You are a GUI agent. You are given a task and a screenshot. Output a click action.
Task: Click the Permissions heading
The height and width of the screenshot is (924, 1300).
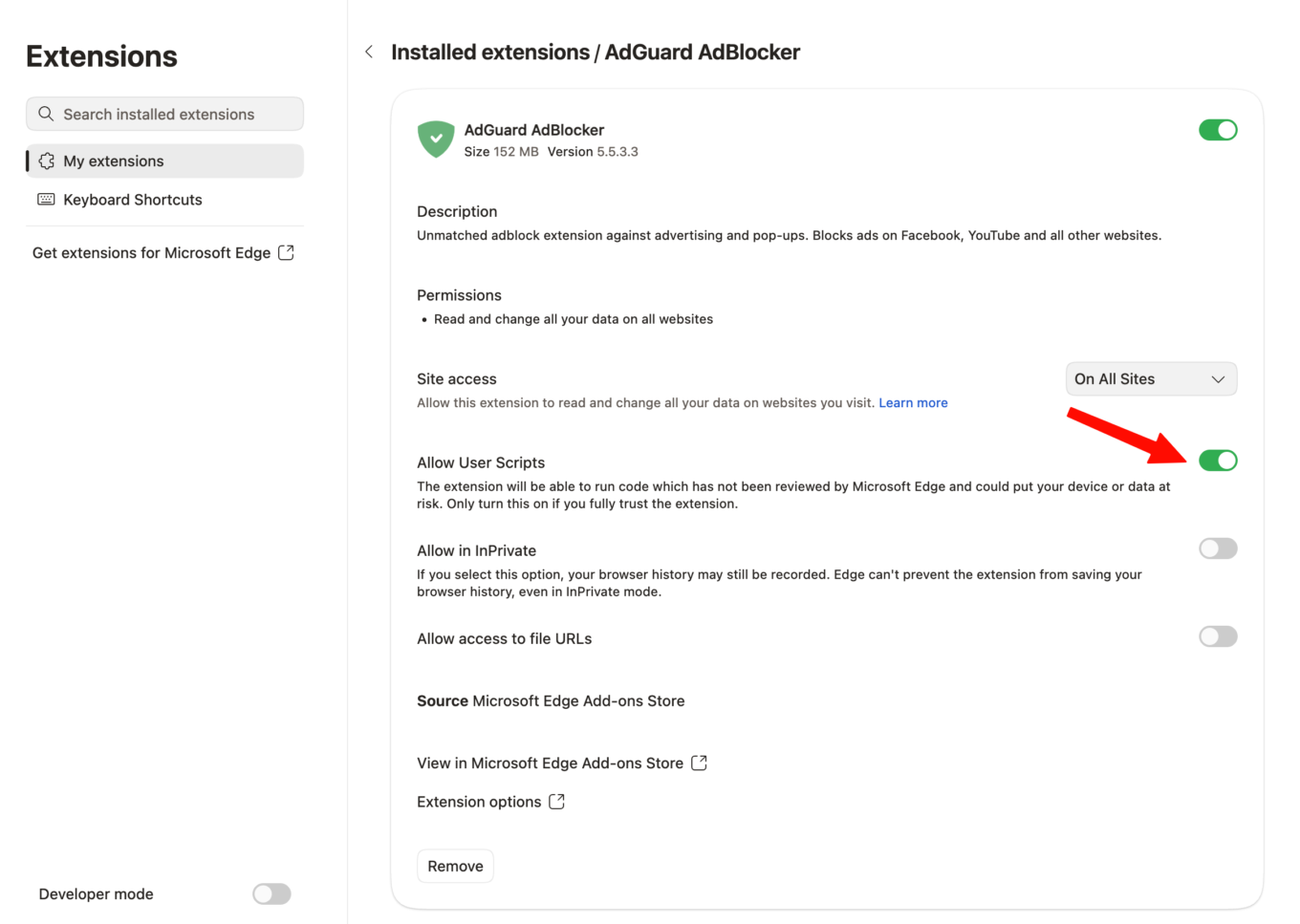(x=459, y=295)
